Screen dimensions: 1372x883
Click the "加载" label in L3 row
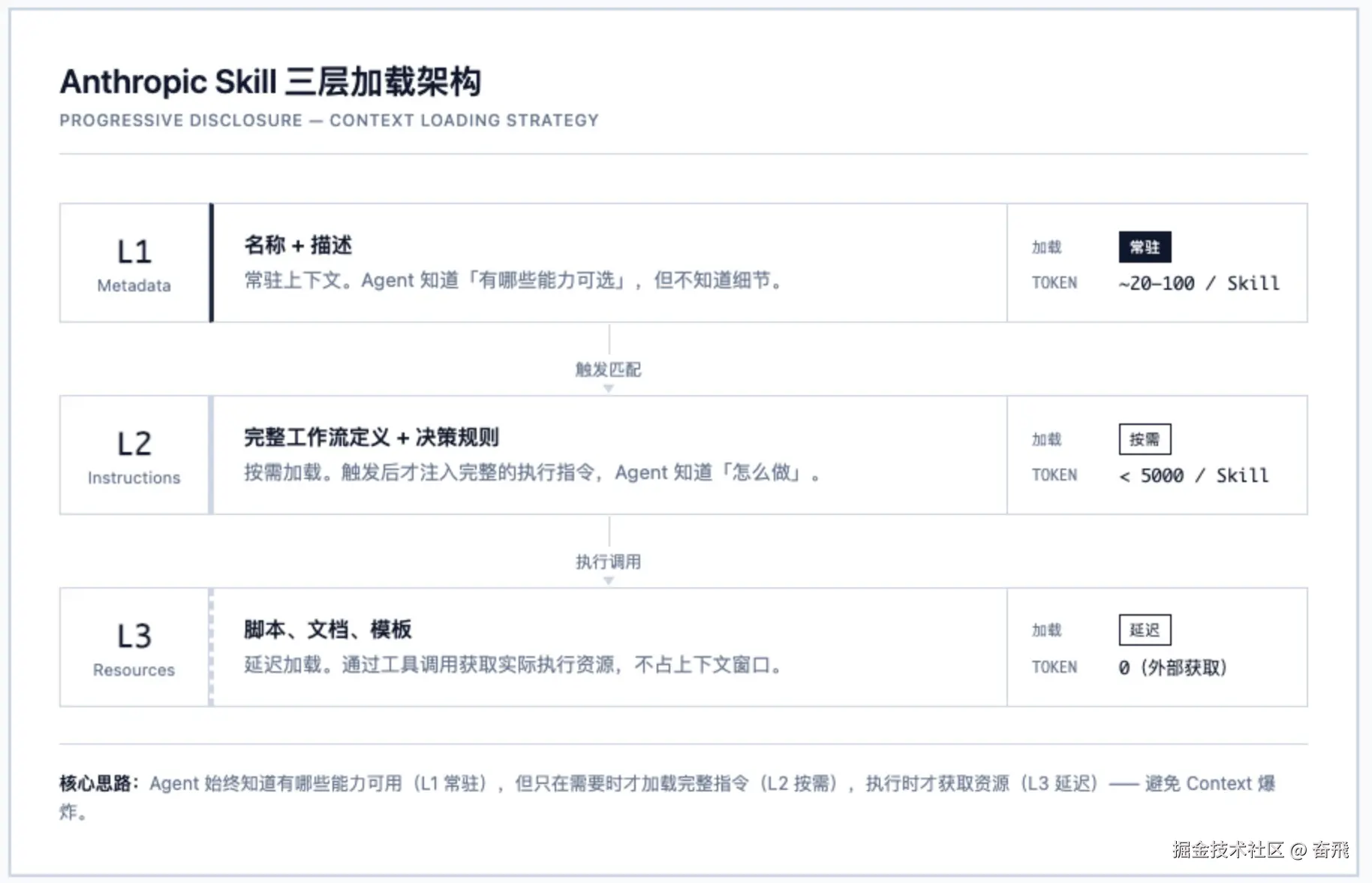click(1046, 630)
